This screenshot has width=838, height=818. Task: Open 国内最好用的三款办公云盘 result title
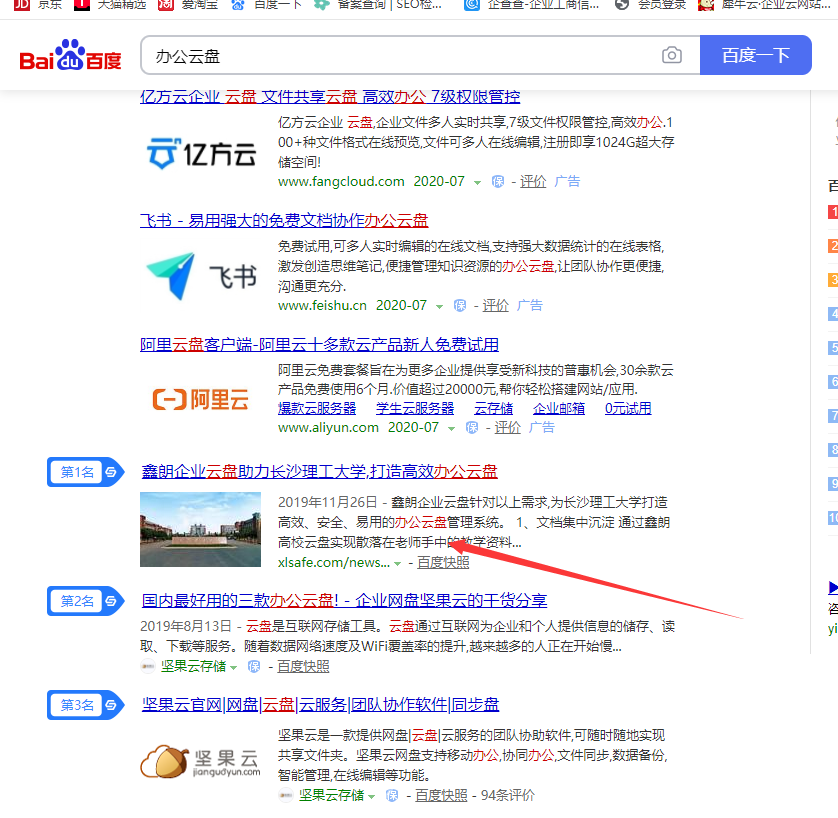[344, 601]
